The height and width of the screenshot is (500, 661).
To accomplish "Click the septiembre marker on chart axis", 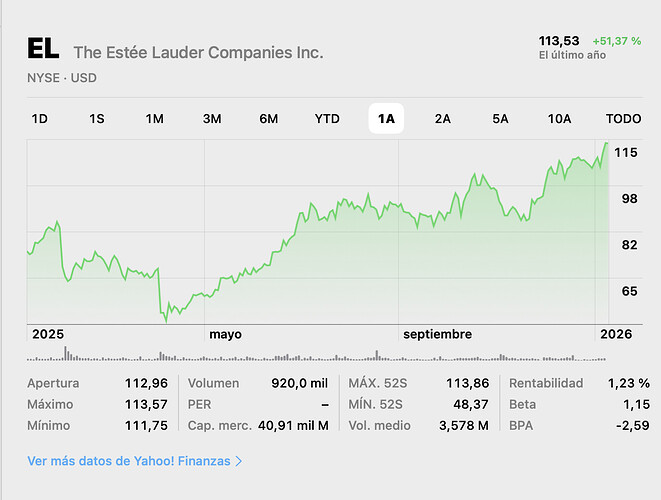I will coord(437,334).
